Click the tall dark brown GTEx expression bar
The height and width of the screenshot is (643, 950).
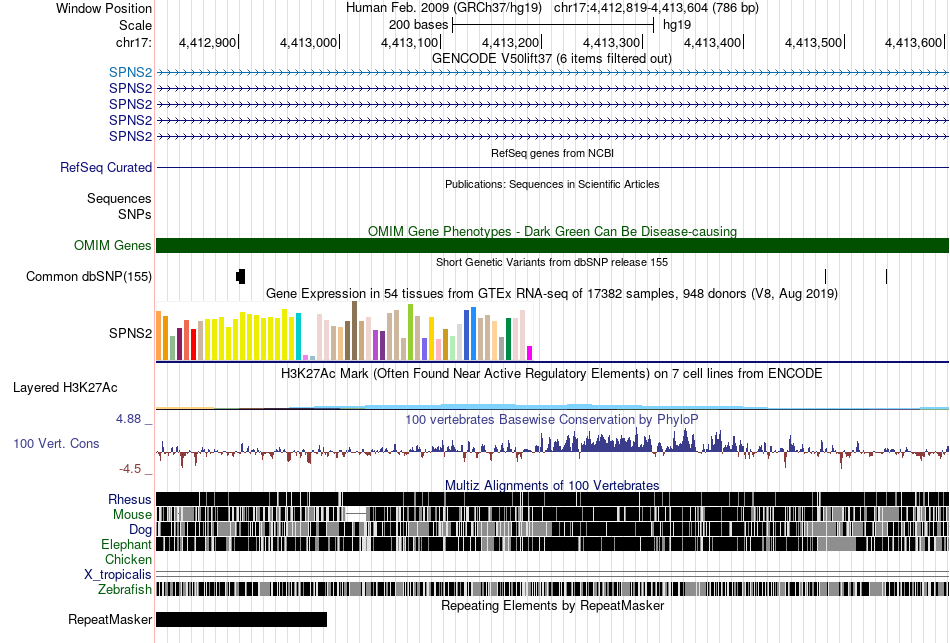point(355,331)
